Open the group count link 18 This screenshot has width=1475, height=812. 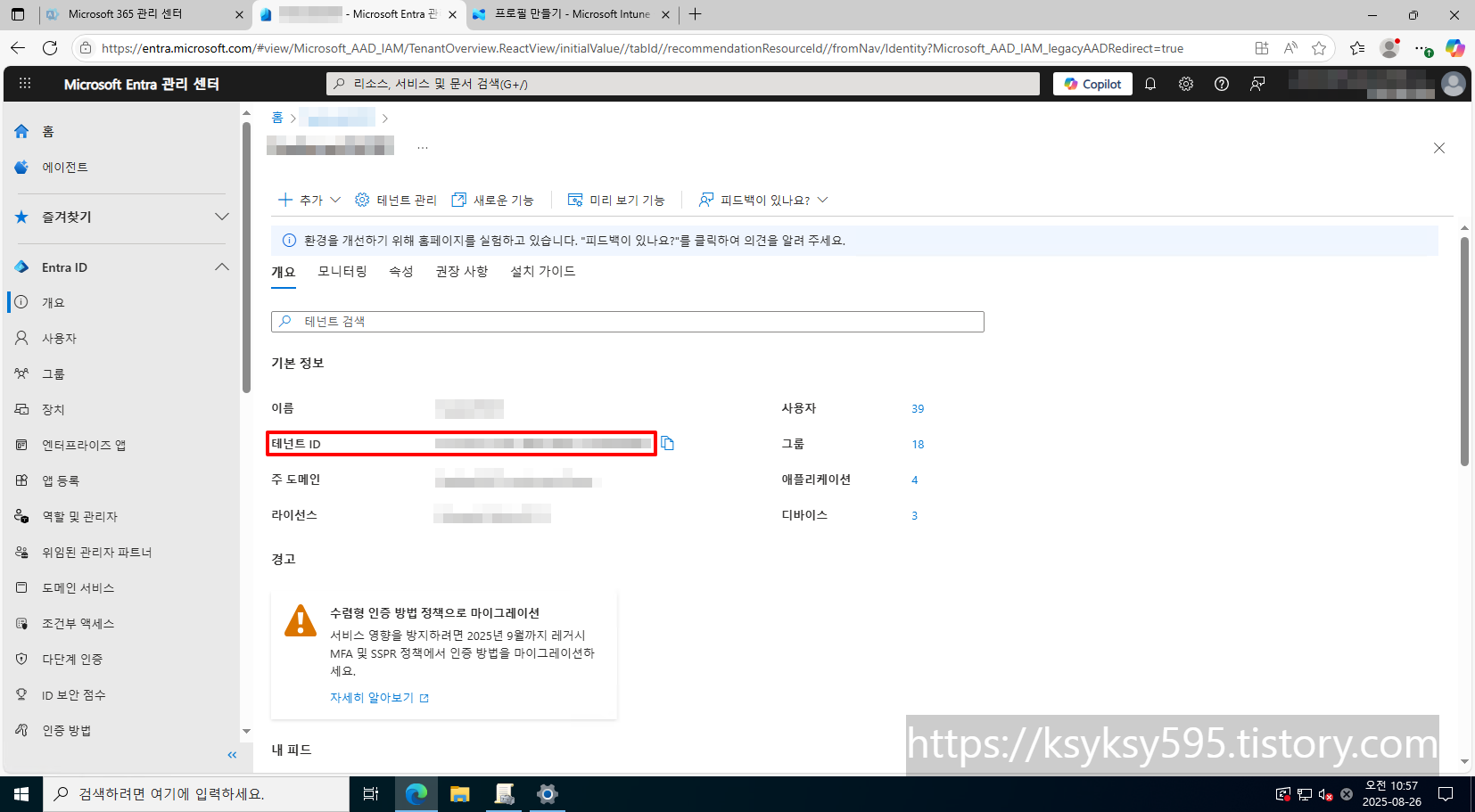coord(918,444)
